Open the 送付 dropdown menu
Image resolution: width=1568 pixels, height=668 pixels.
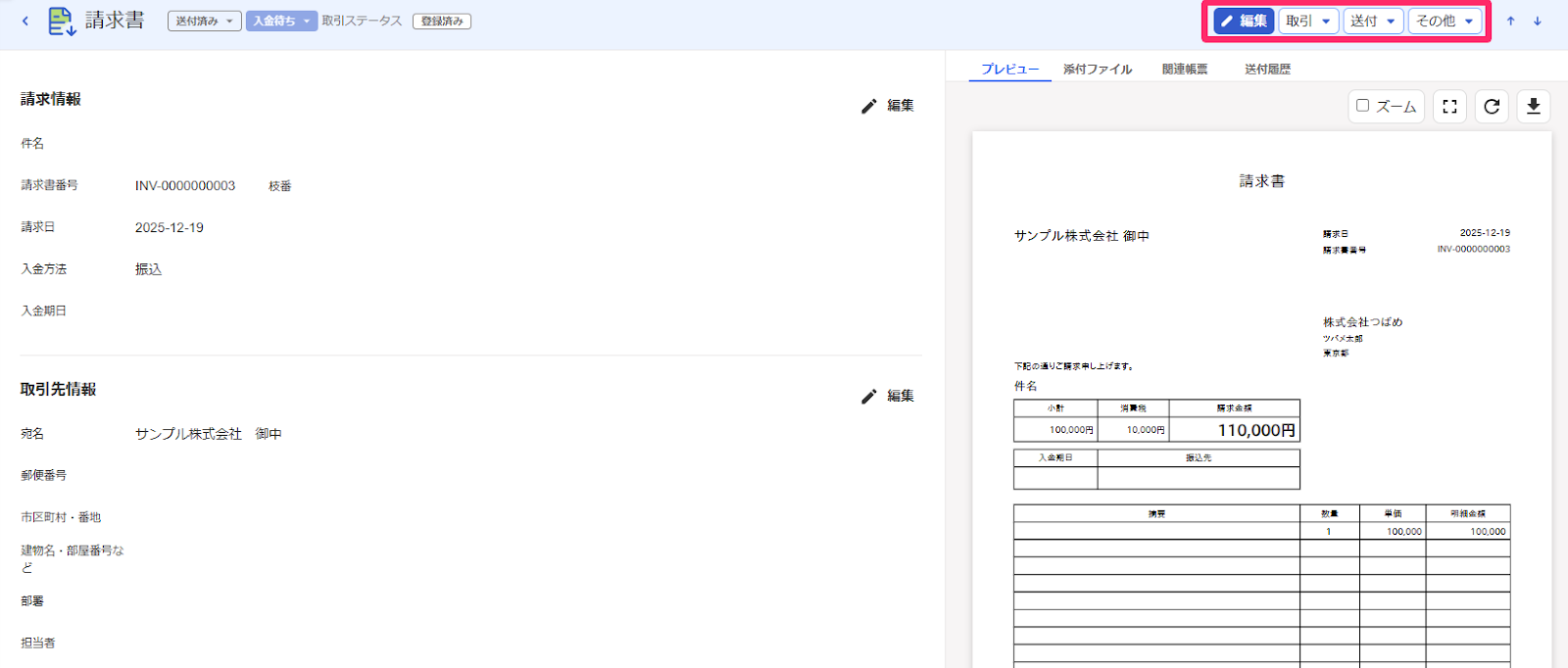coord(1373,21)
